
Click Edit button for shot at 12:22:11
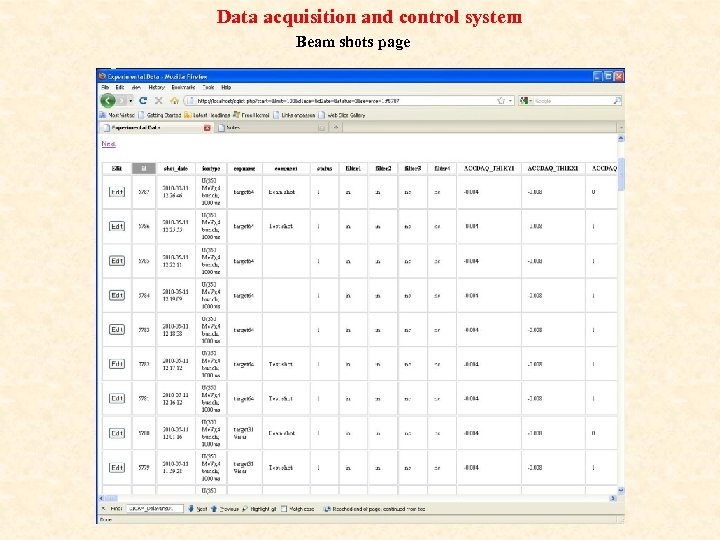coord(117,261)
